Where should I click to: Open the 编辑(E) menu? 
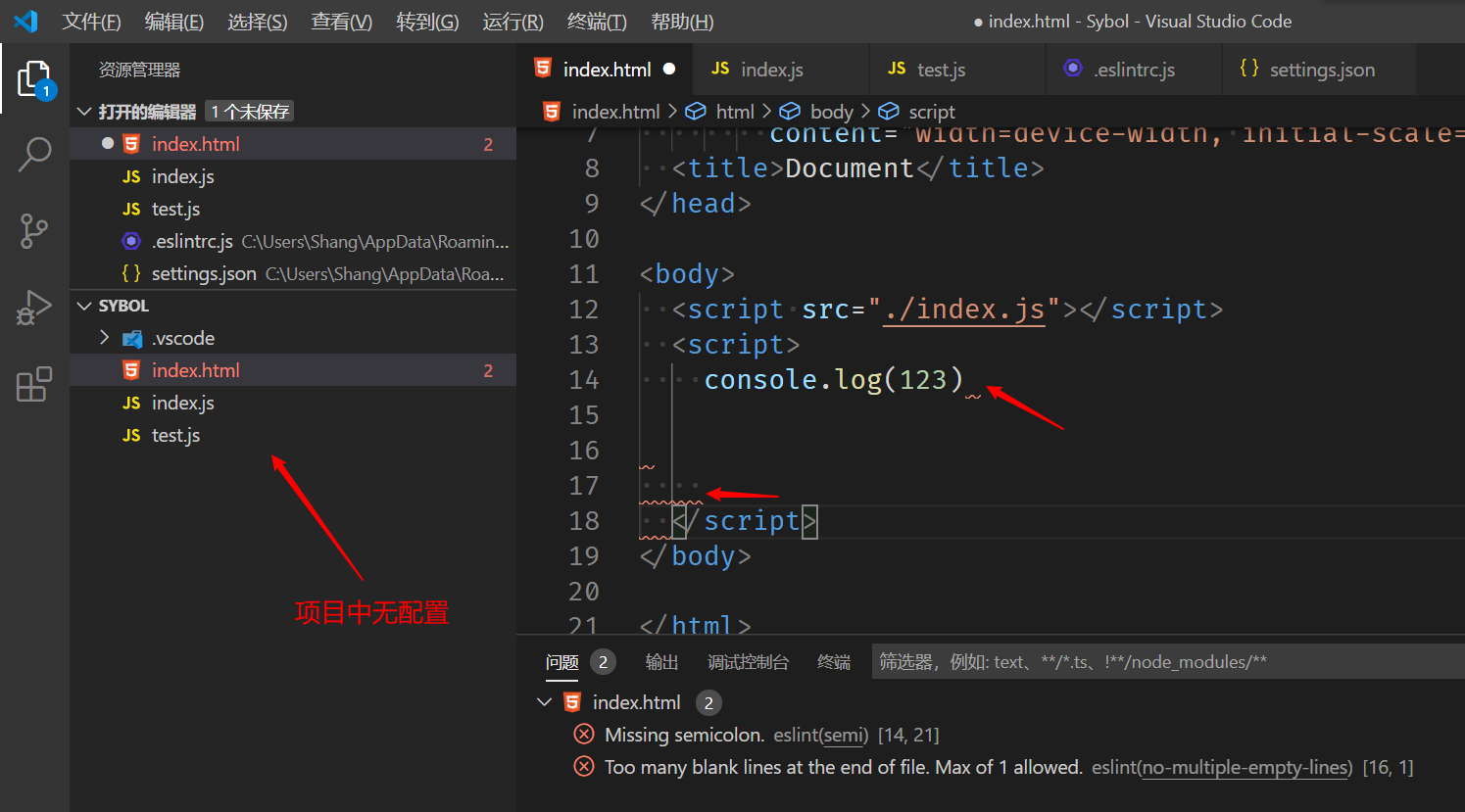pyautogui.click(x=173, y=22)
